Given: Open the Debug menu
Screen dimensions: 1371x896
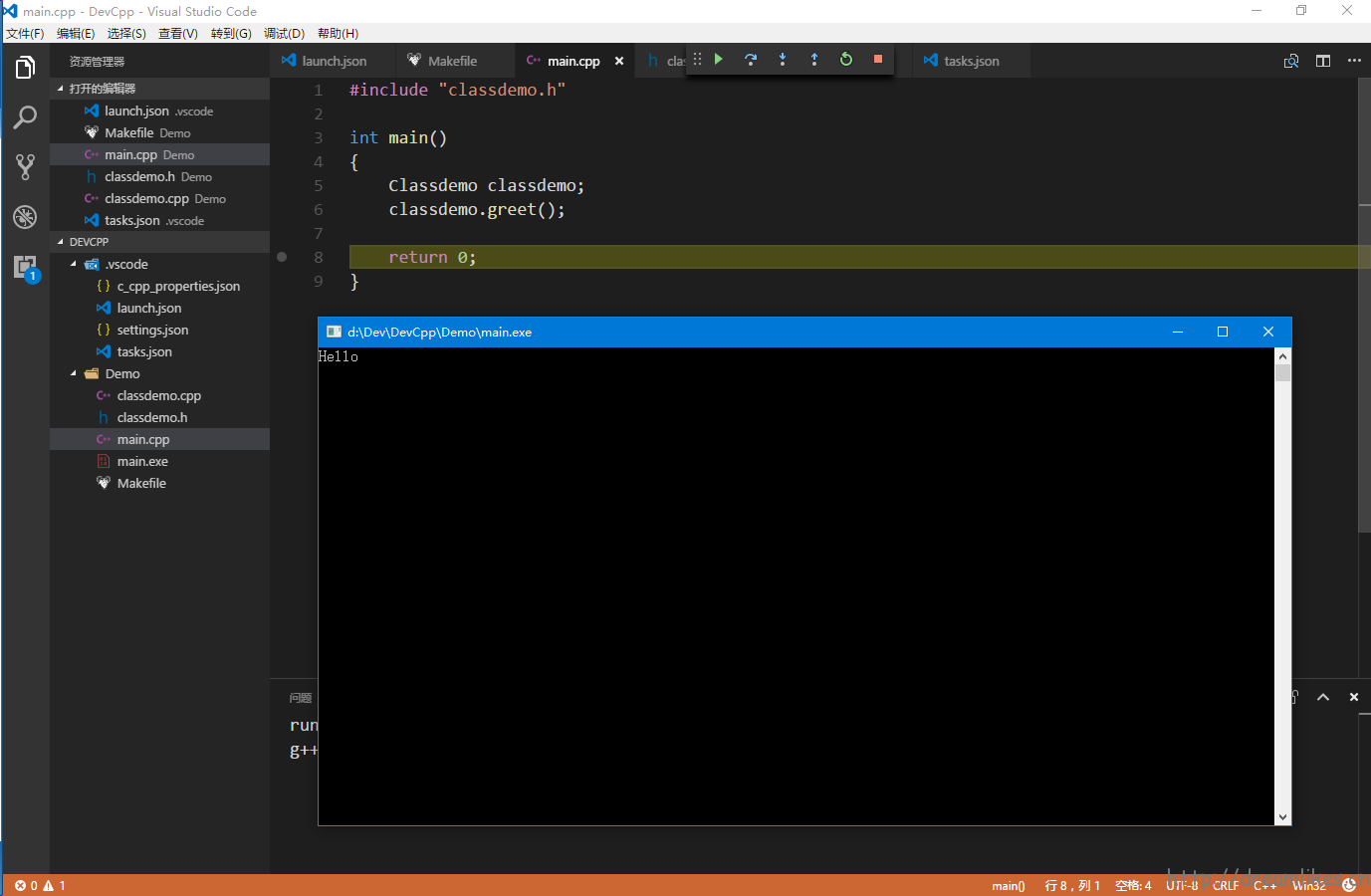Looking at the screenshot, I should click(284, 34).
